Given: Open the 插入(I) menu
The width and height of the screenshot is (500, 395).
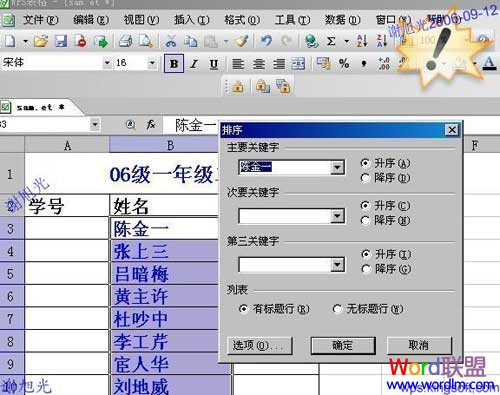Looking at the screenshot, I should pos(192,20).
